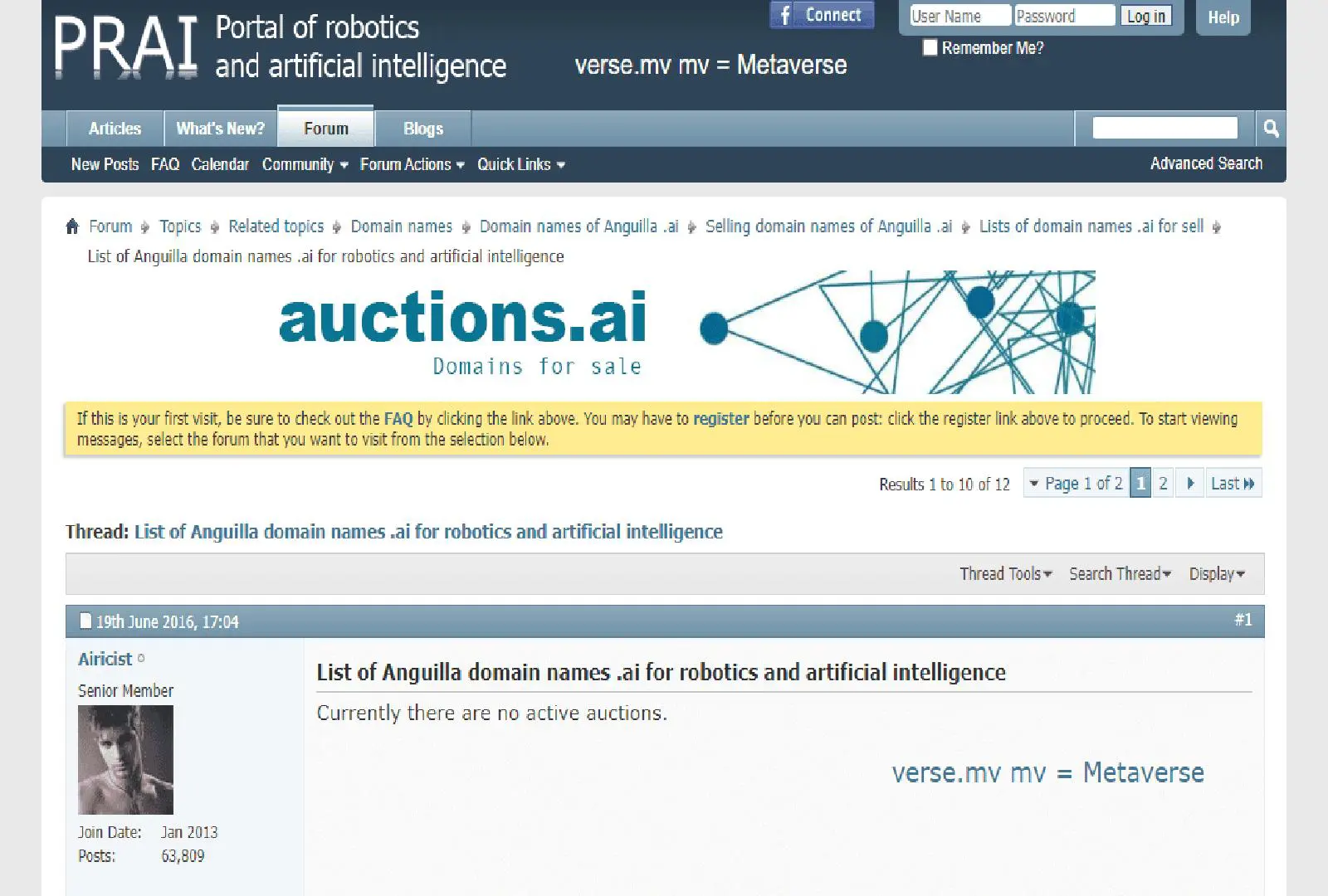1328x896 pixels.
Task: Click the User Name input field
Action: pos(960,17)
